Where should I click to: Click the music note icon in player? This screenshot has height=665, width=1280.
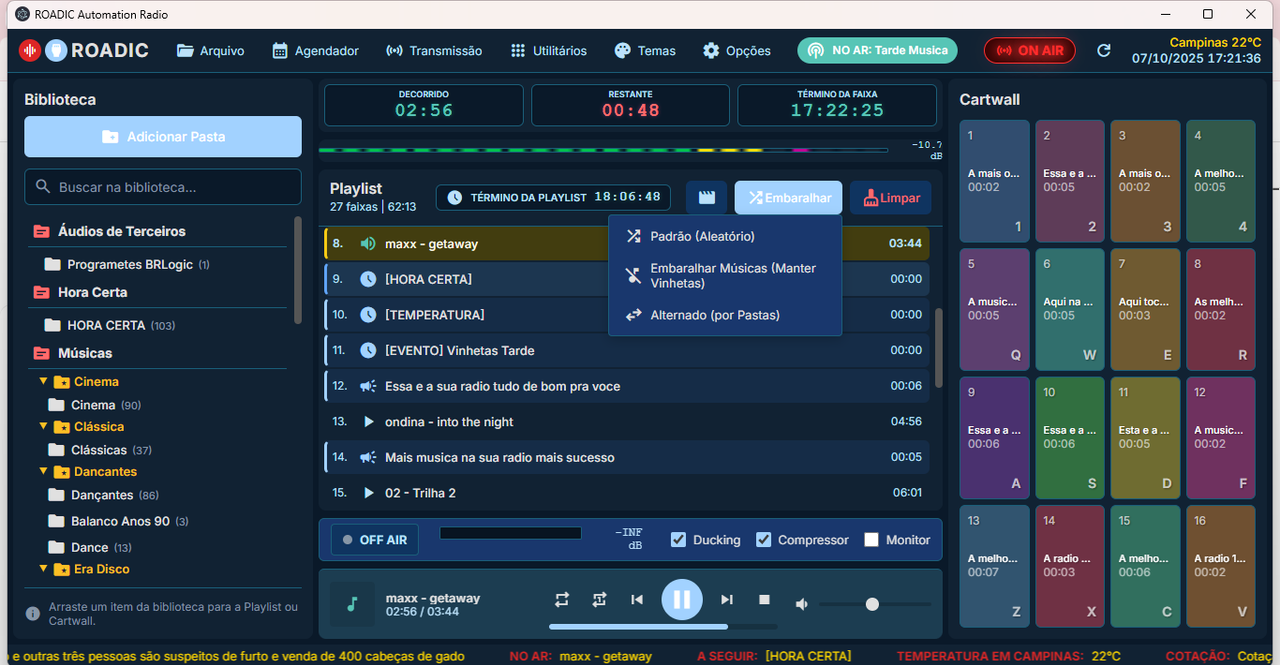tap(352, 604)
